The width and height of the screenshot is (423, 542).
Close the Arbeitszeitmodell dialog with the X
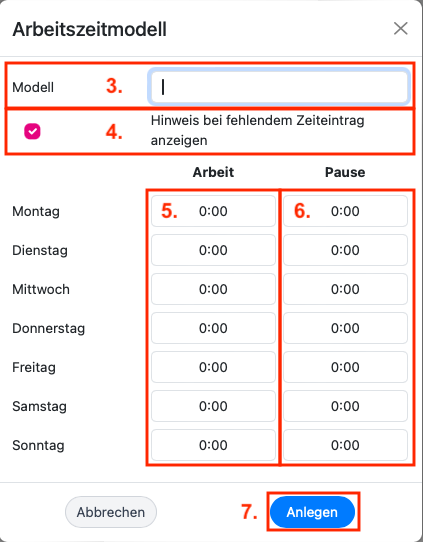pos(401,29)
